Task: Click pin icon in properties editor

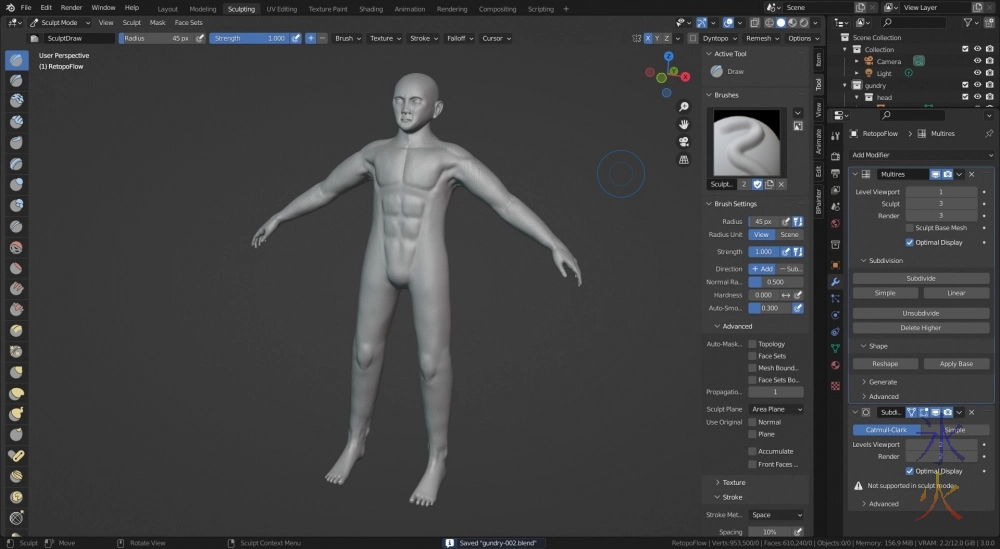Action: (989, 133)
